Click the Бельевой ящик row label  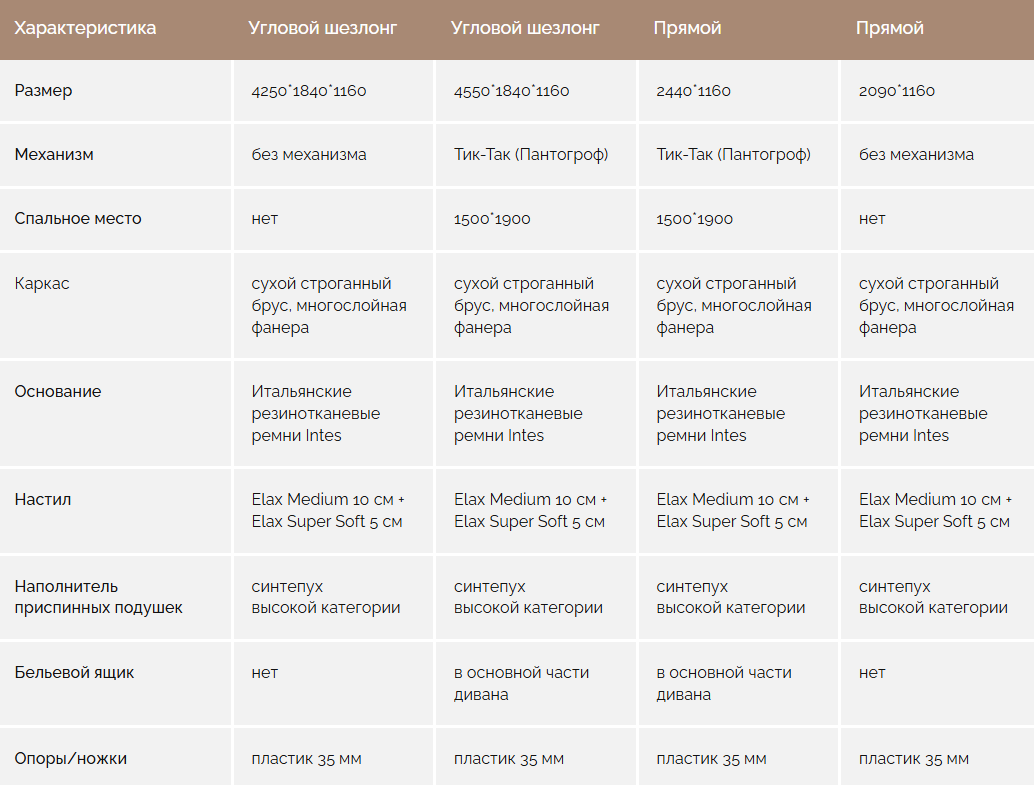(74, 673)
